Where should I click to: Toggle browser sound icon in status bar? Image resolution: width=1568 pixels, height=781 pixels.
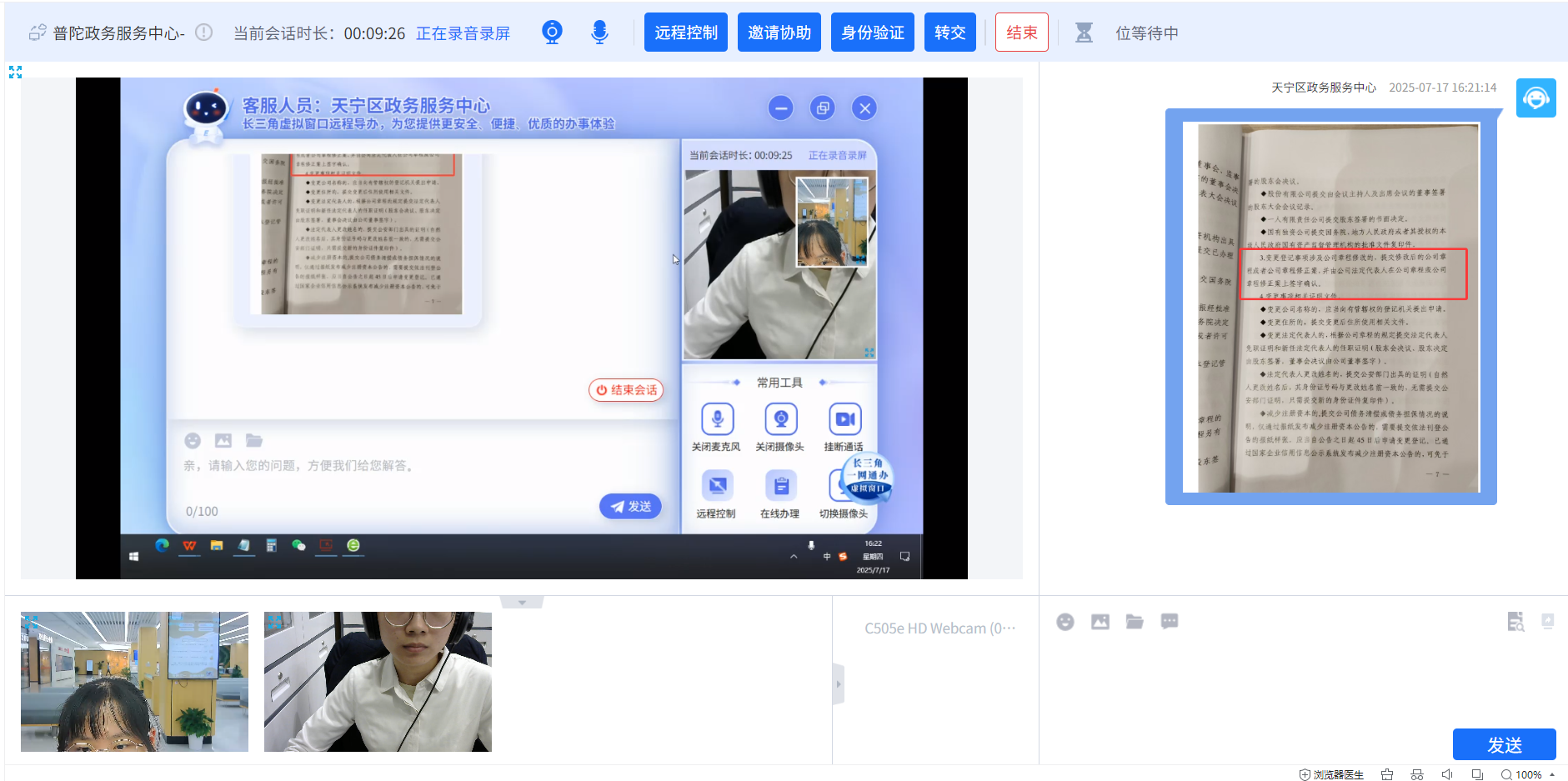click(1446, 774)
